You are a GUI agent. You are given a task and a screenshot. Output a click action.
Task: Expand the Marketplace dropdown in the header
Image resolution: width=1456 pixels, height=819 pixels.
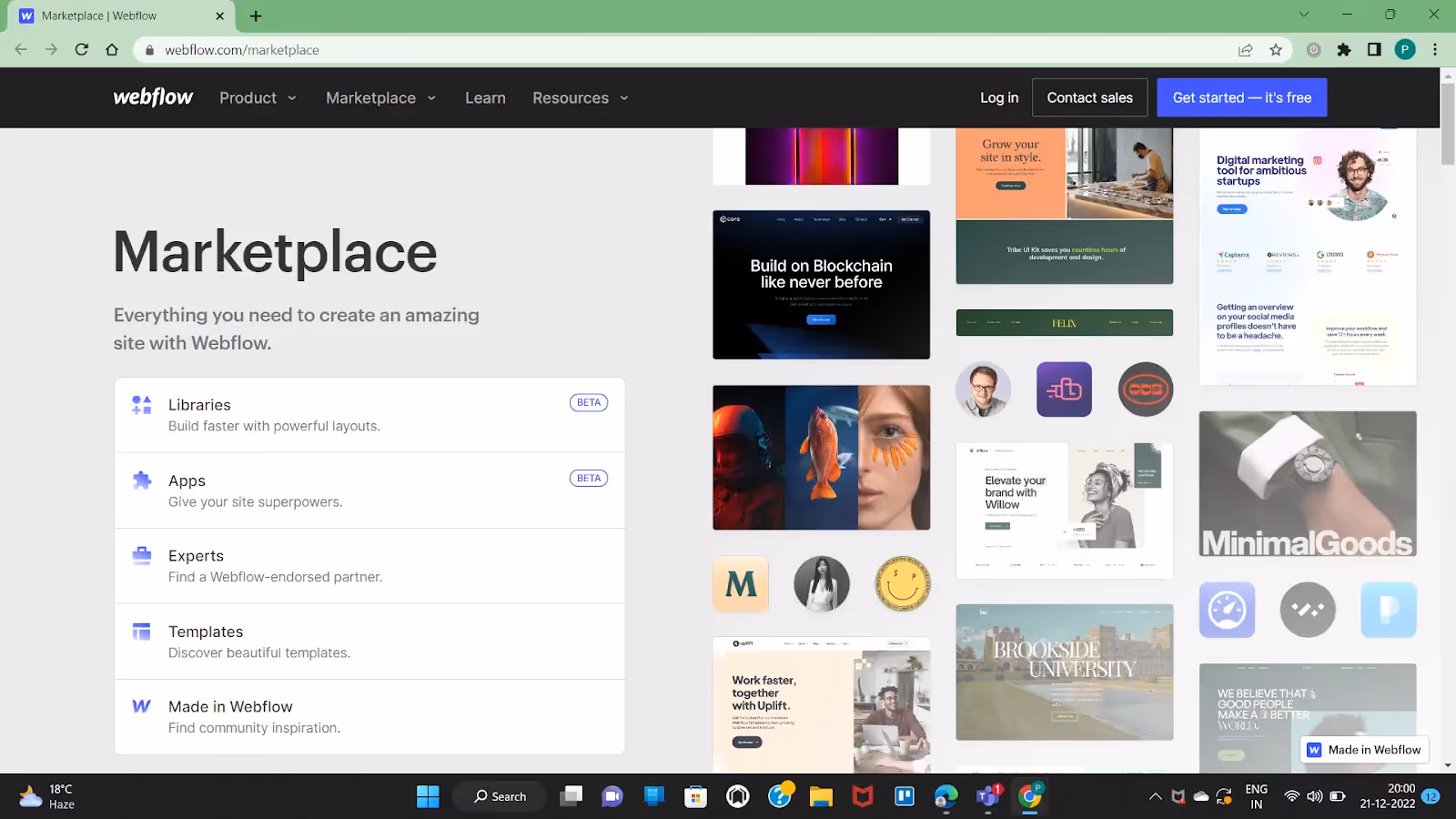click(381, 97)
